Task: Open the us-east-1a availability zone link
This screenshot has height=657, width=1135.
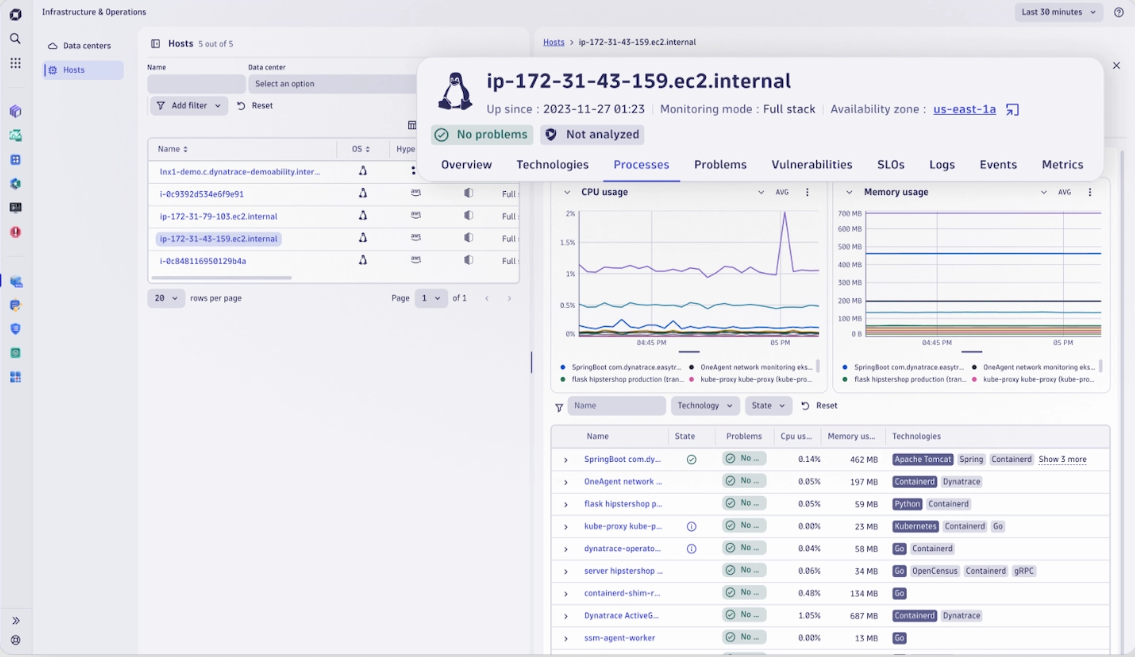Action: [x=963, y=109]
